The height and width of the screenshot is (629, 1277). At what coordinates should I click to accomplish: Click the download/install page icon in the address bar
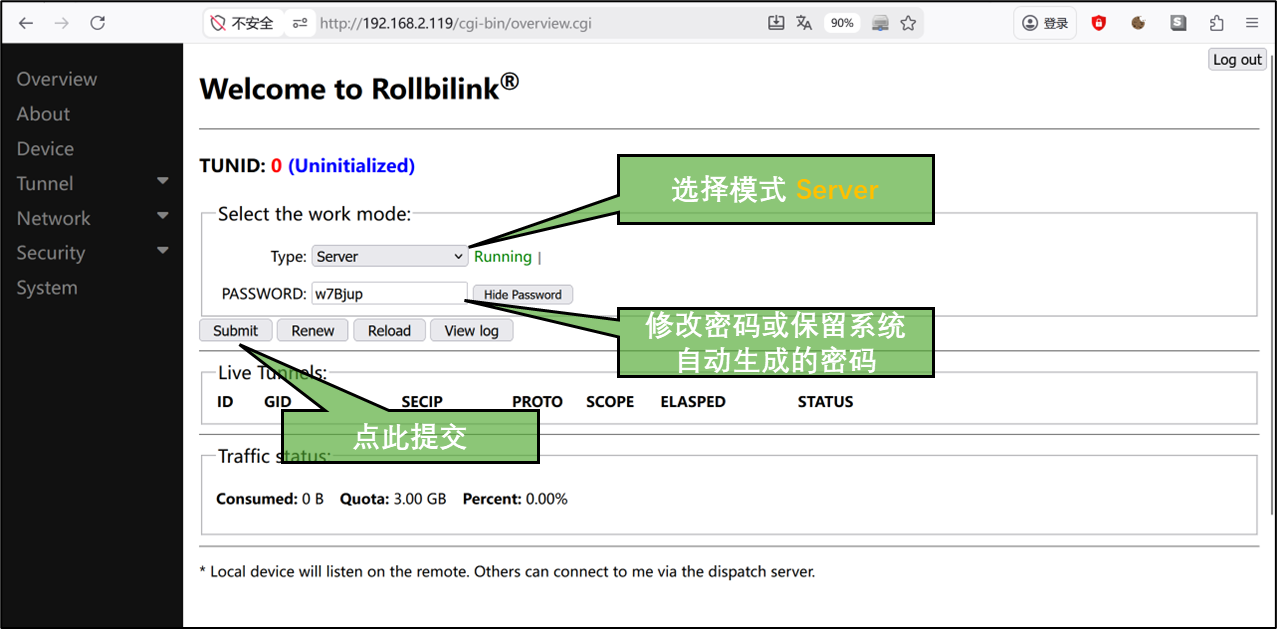tap(776, 23)
